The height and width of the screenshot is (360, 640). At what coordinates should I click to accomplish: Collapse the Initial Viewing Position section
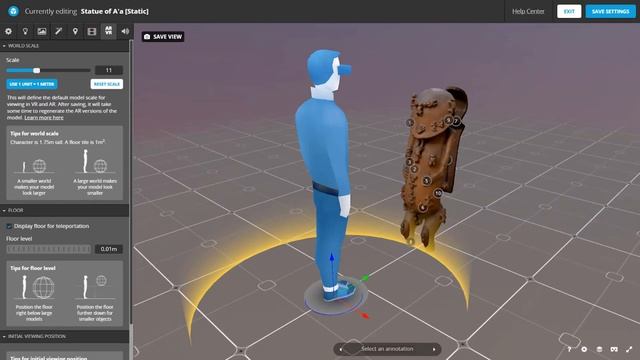pos(64,336)
